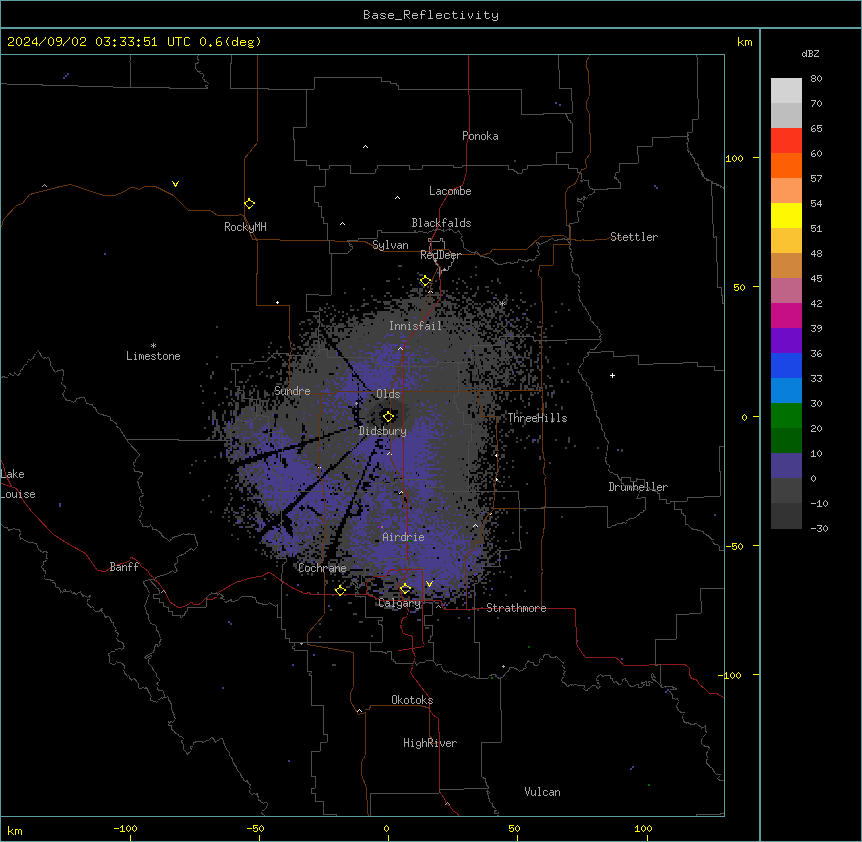The height and width of the screenshot is (842, 862).
Task: Click the Calgary city label
Action: [399, 603]
